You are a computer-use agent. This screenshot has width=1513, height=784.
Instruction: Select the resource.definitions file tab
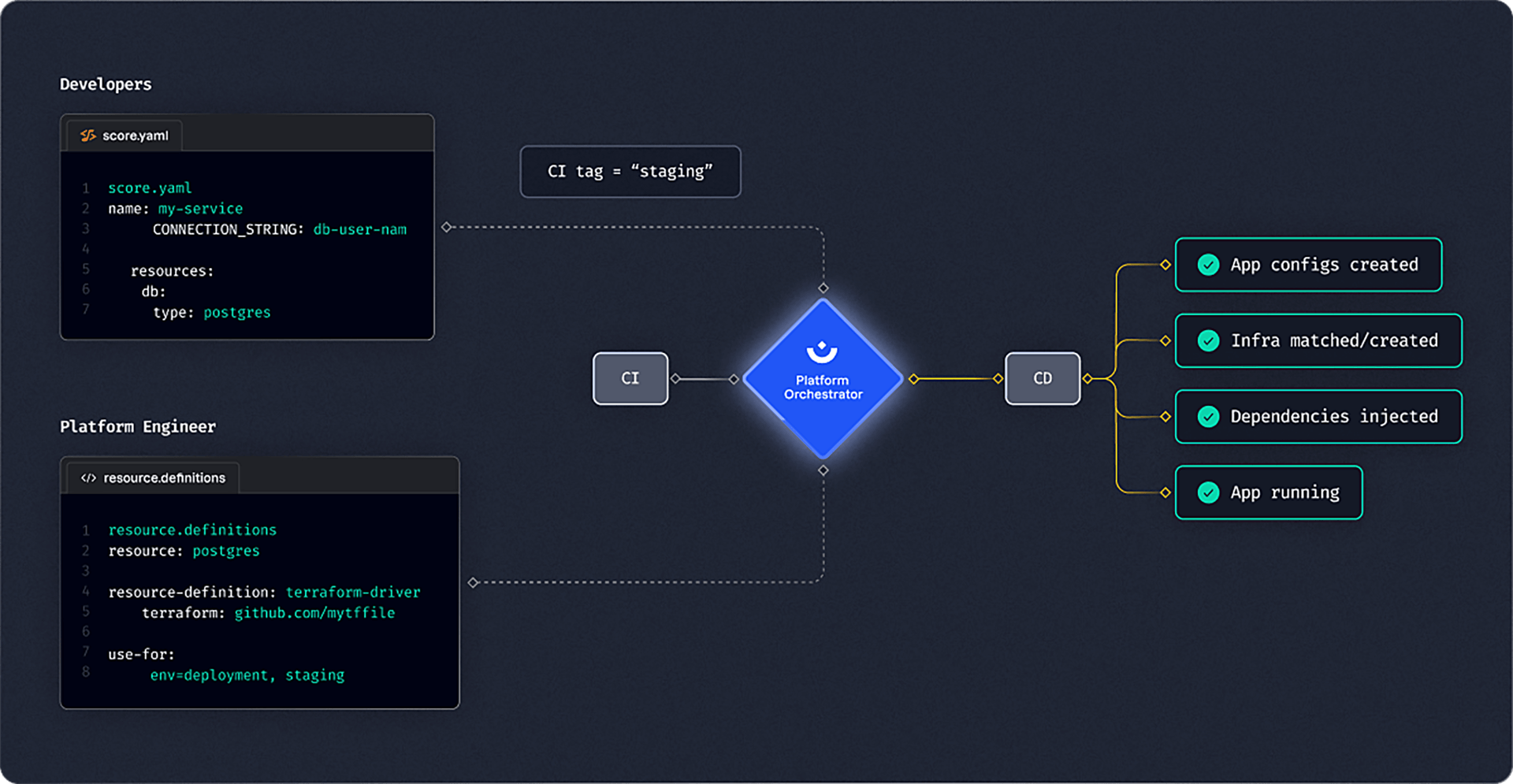click(x=153, y=477)
